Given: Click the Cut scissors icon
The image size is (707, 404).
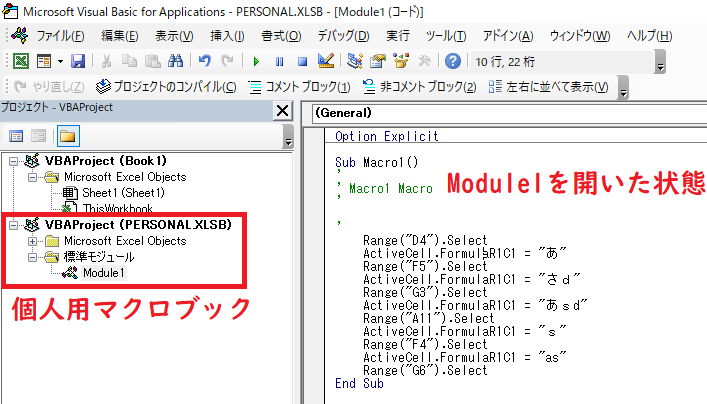Looking at the screenshot, I should click(x=106, y=61).
